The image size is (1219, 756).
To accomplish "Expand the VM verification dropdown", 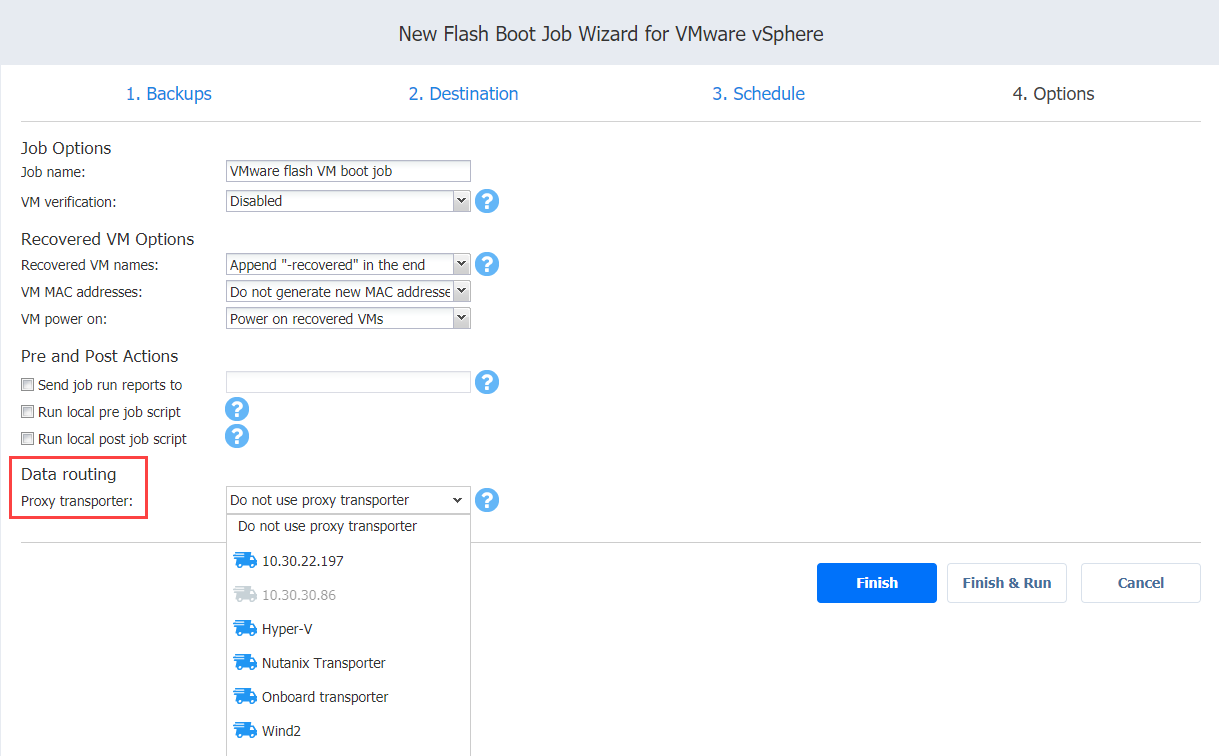I will [348, 201].
